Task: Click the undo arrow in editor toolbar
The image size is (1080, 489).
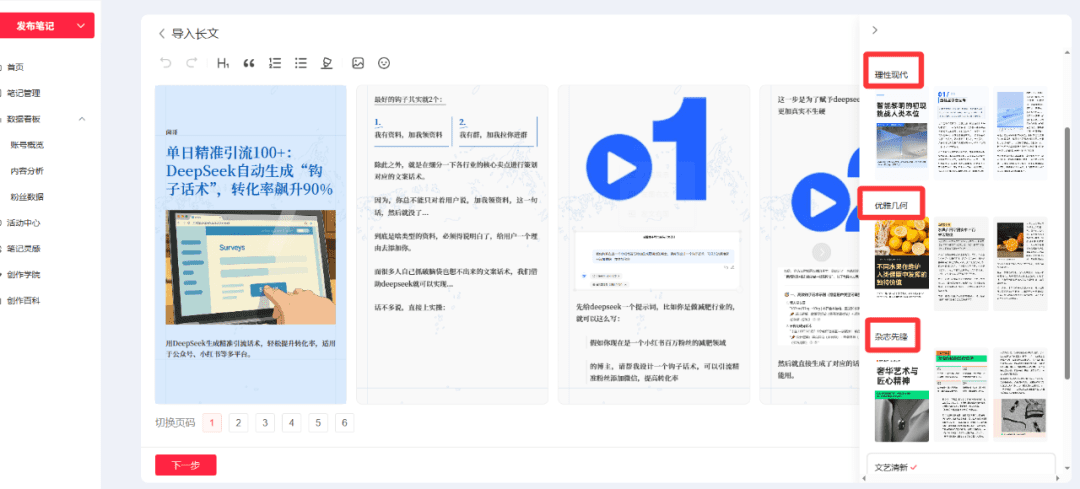Action: pyautogui.click(x=165, y=63)
